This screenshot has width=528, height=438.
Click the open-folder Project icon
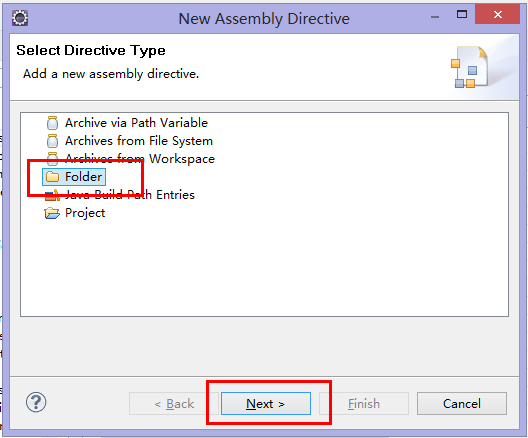coord(52,213)
